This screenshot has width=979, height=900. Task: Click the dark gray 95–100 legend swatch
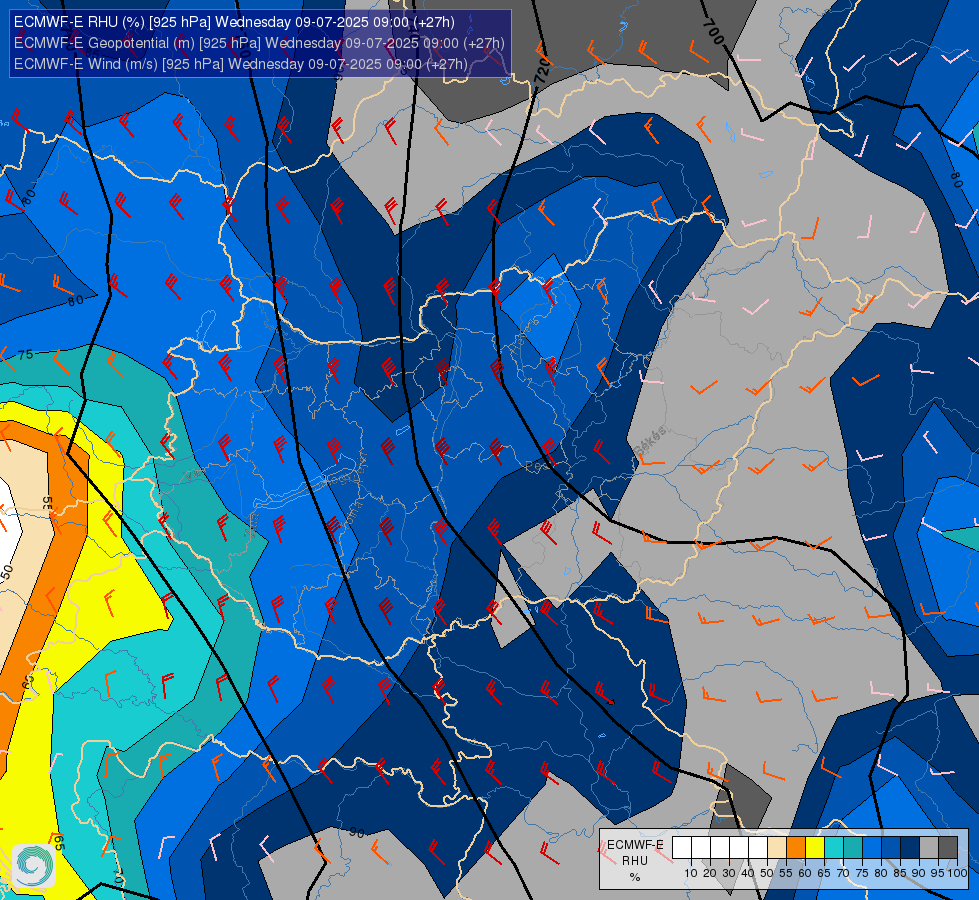click(x=948, y=848)
